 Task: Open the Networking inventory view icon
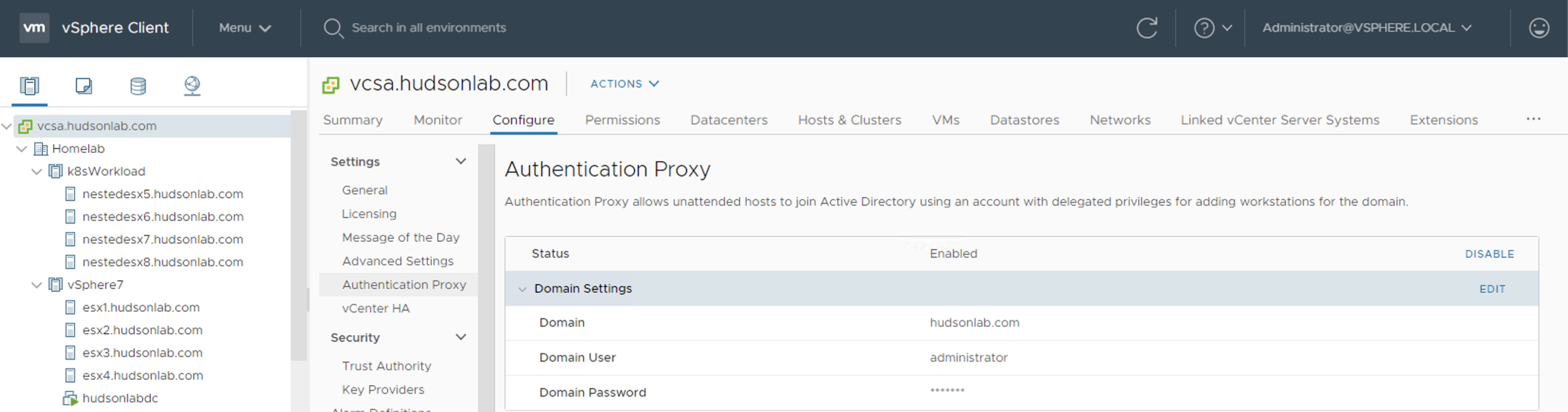click(x=192, y=86)
